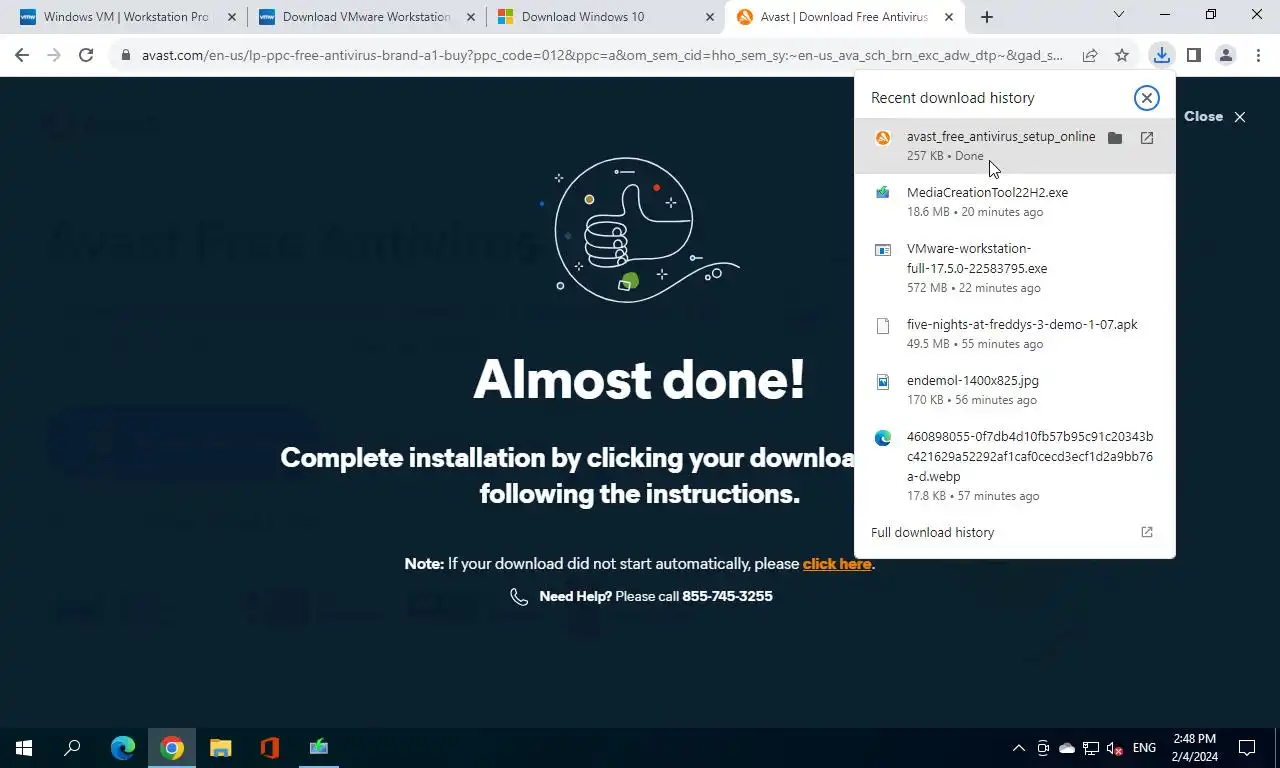This screenshot has height=768, width=1280.
Task: Open a new browser tab
Action: pos(987,17)
